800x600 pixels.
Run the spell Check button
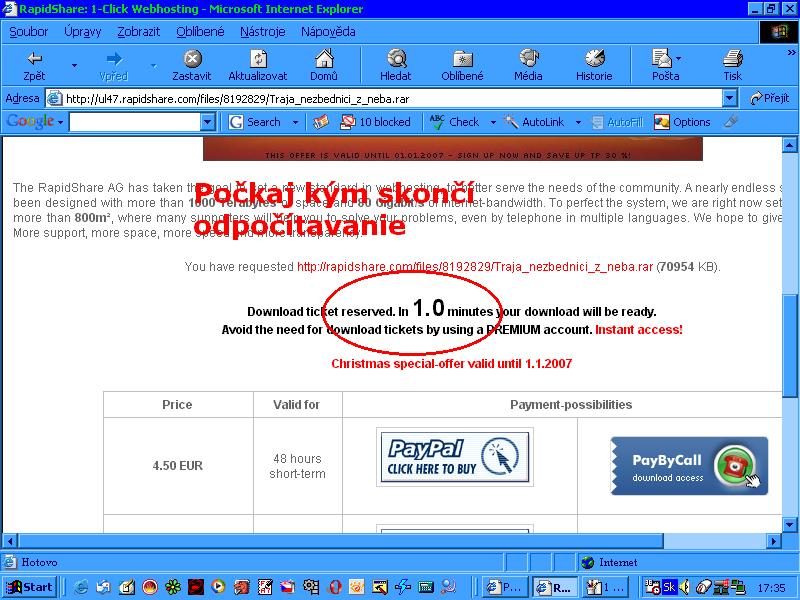tap(454, 122)
